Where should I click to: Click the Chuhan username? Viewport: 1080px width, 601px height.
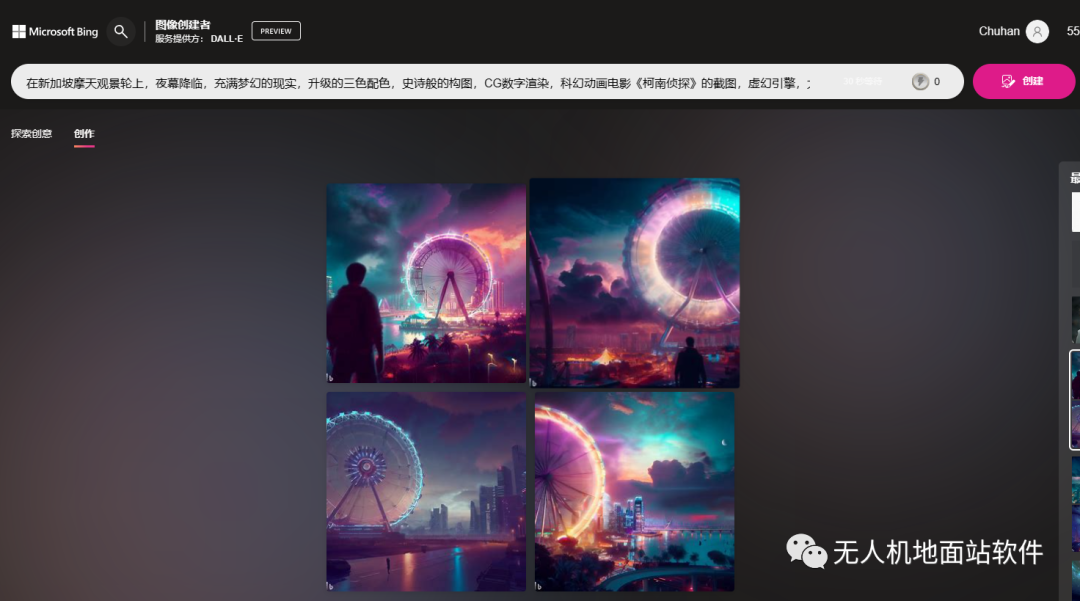[999, 32]
